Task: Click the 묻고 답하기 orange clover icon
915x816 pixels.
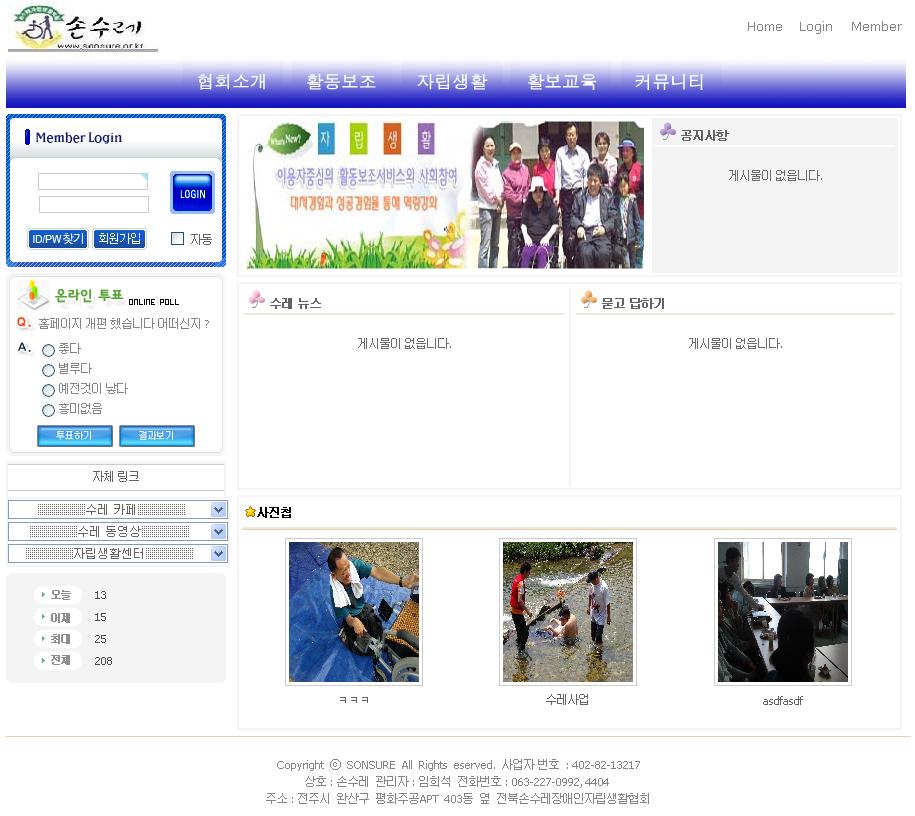Action: tap(588, 301)
